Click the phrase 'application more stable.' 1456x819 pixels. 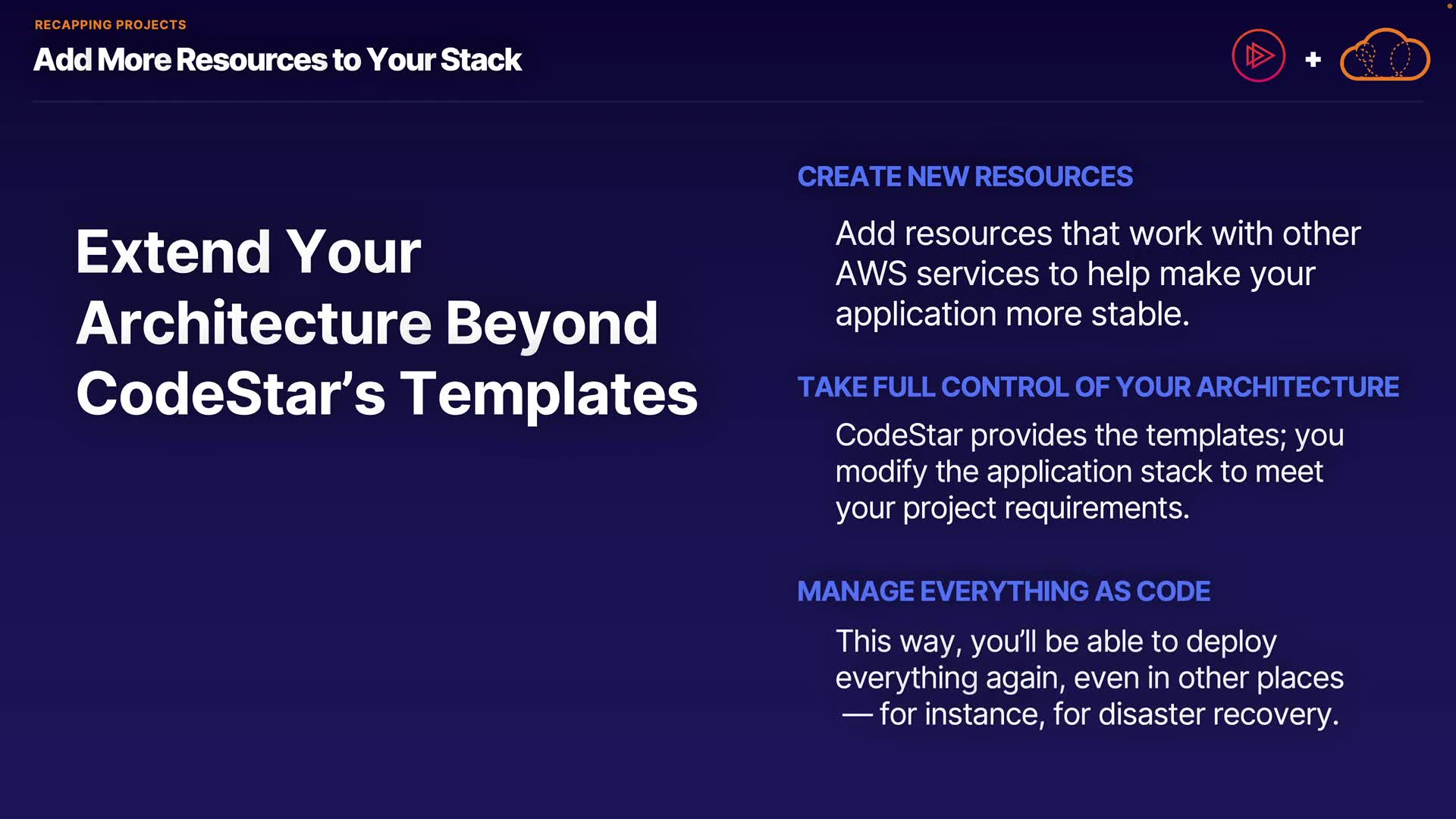pyautogui.click(x=1012, y=314)
